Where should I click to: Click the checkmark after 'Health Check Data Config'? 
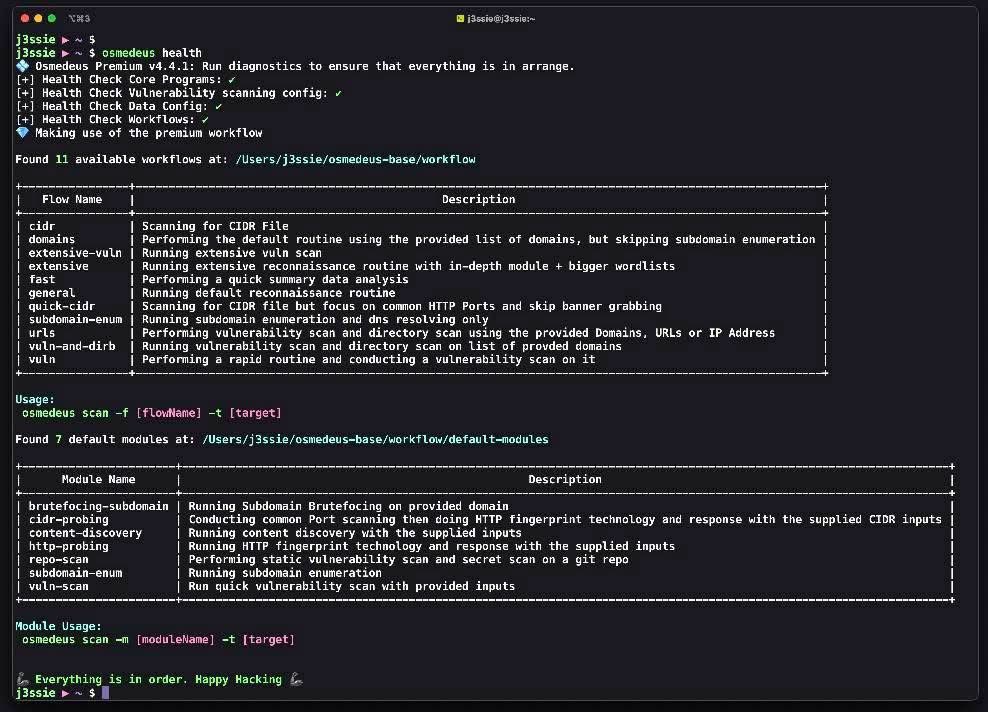(218, 106)
